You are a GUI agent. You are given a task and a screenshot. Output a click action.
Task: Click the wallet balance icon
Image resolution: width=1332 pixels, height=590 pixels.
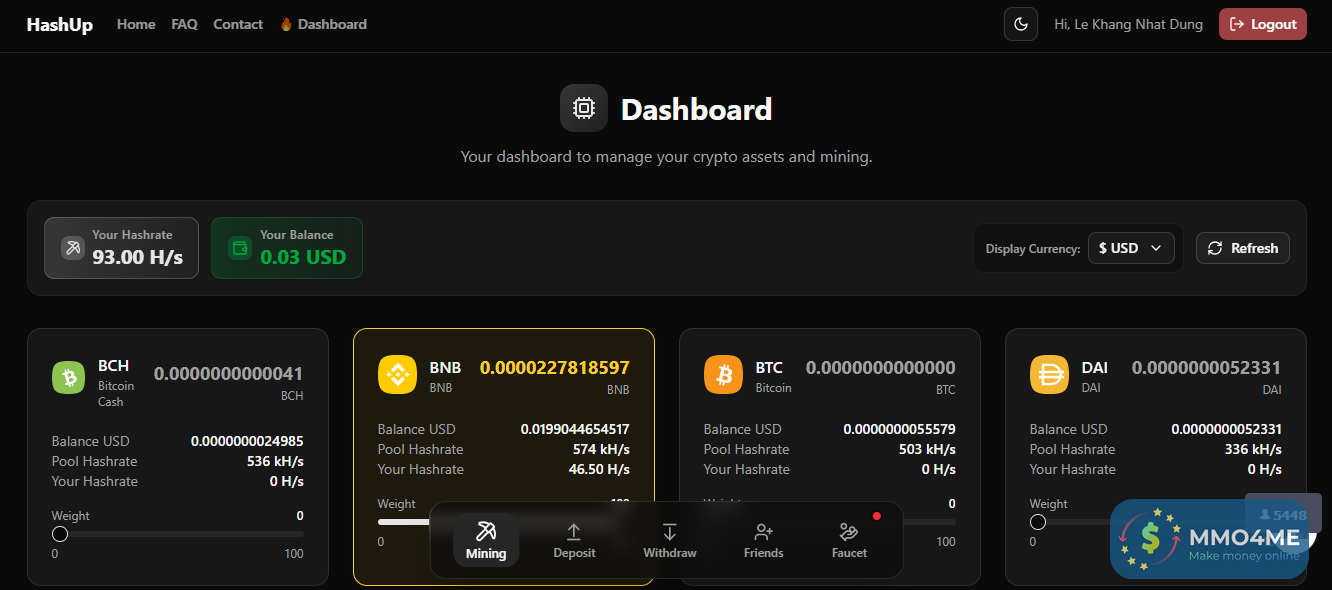[240, 248]
